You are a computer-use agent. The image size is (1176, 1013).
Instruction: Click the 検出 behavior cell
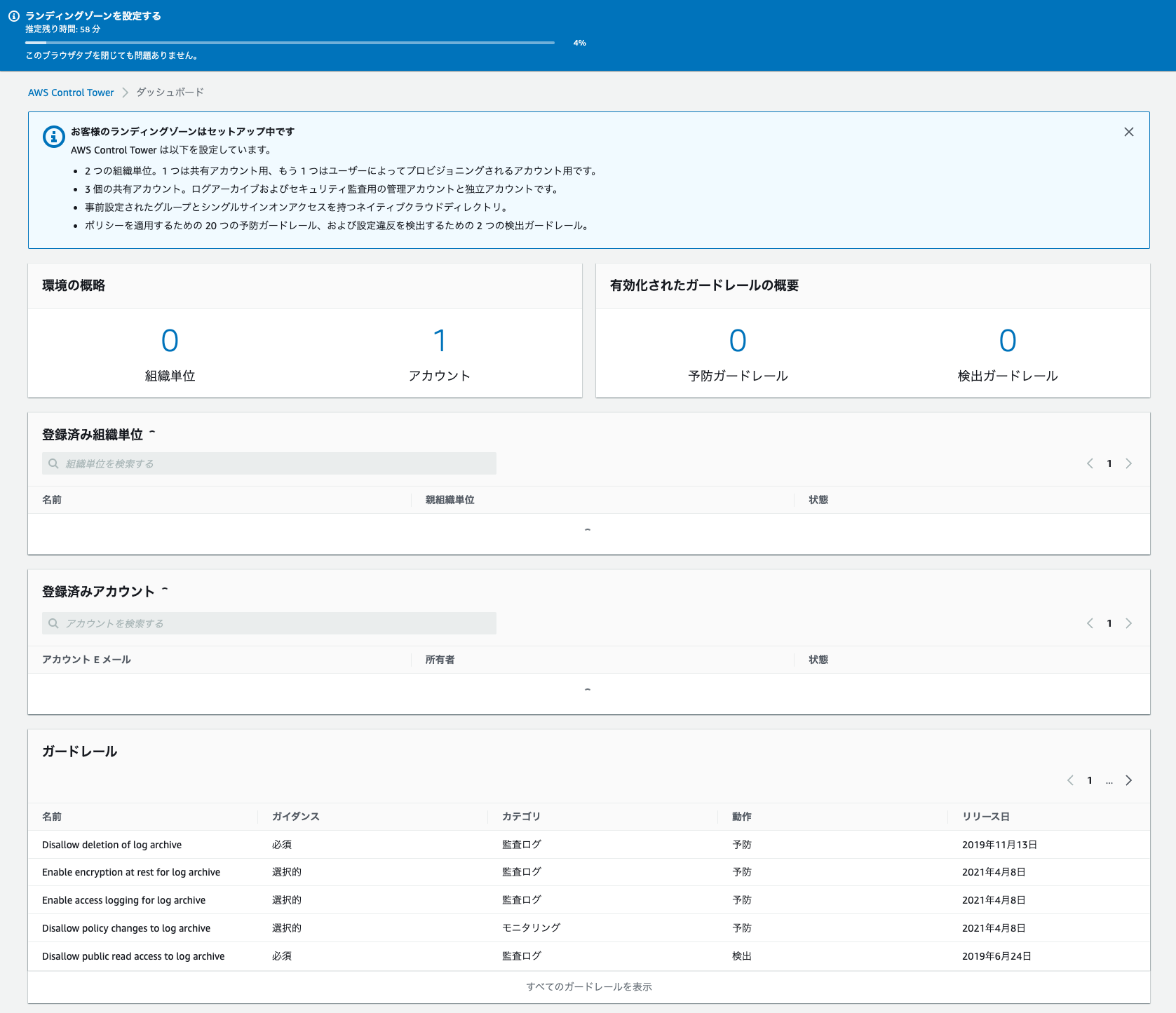(742, 956)
